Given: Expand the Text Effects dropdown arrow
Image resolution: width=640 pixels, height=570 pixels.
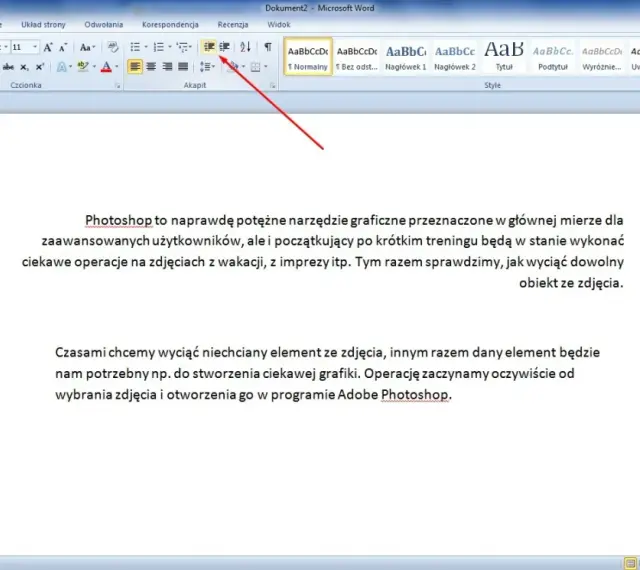Looking at the screenshot, I should tap(70, 67).
